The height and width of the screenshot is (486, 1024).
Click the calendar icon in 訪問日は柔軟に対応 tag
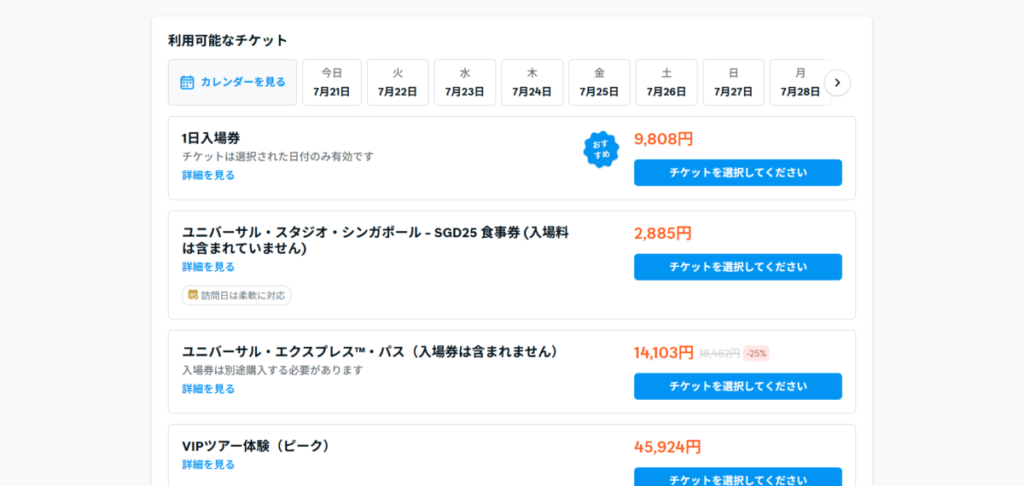[193, 295]
